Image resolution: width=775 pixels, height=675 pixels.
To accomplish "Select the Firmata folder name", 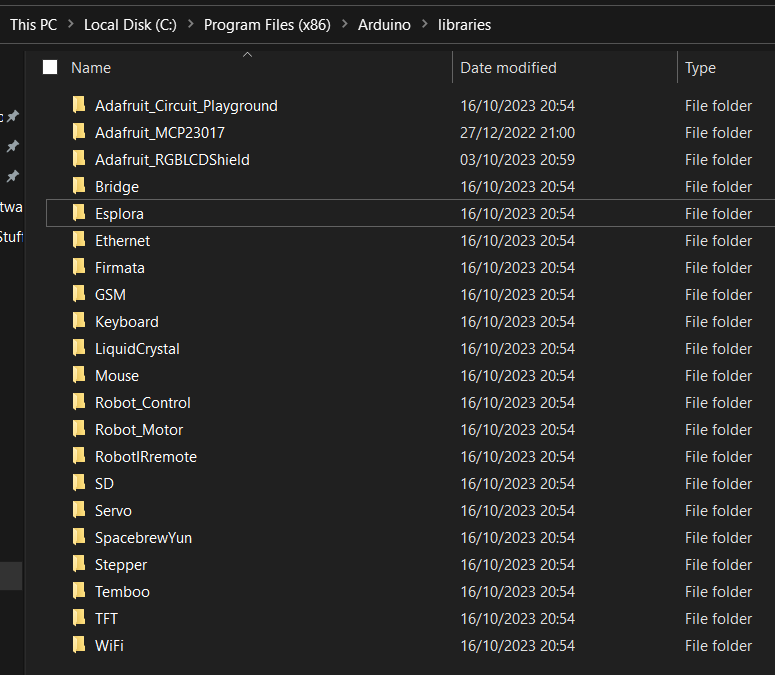I will (x=120, y=268).
